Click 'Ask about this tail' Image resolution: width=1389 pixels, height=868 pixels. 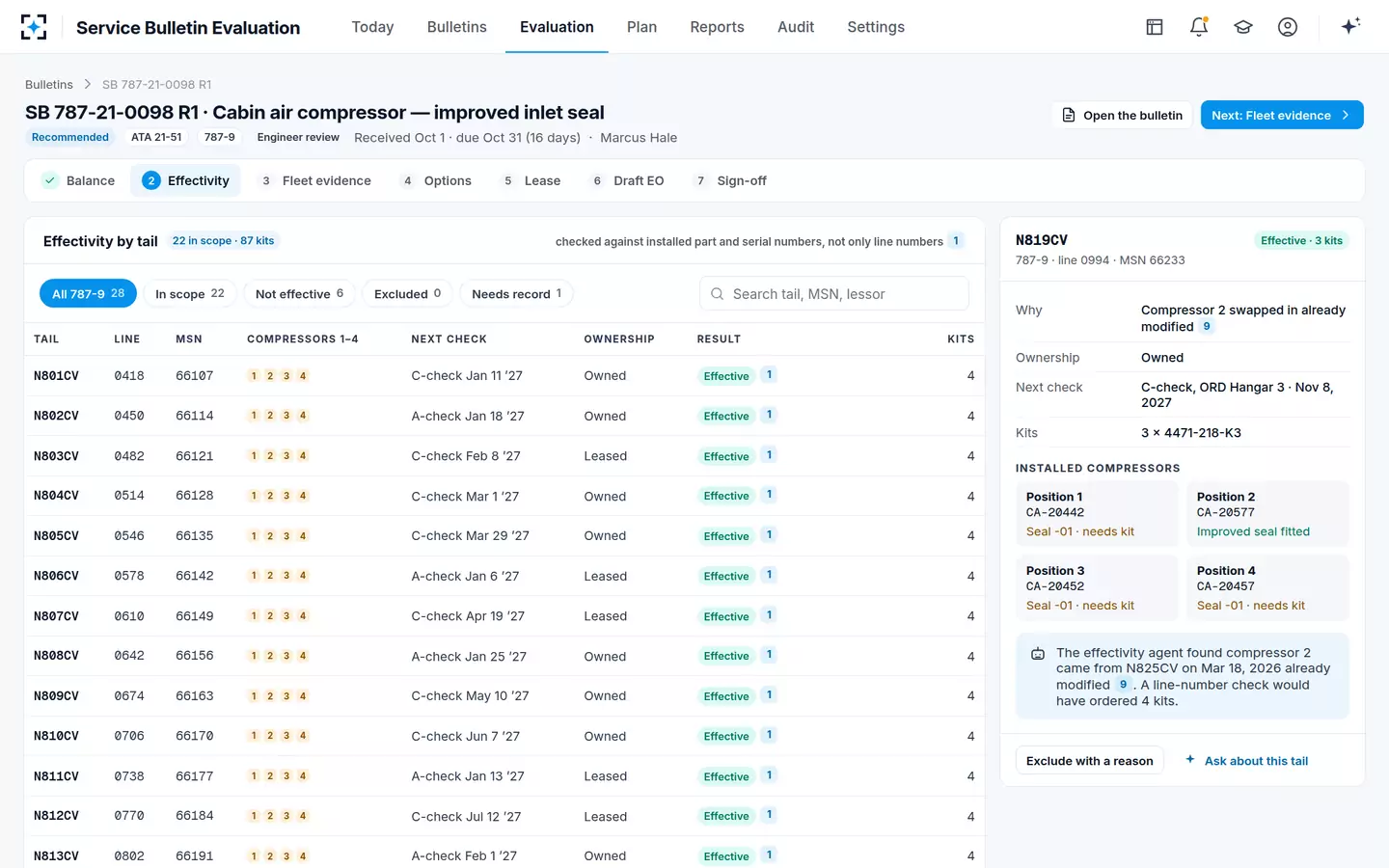tap(1246, 761)
